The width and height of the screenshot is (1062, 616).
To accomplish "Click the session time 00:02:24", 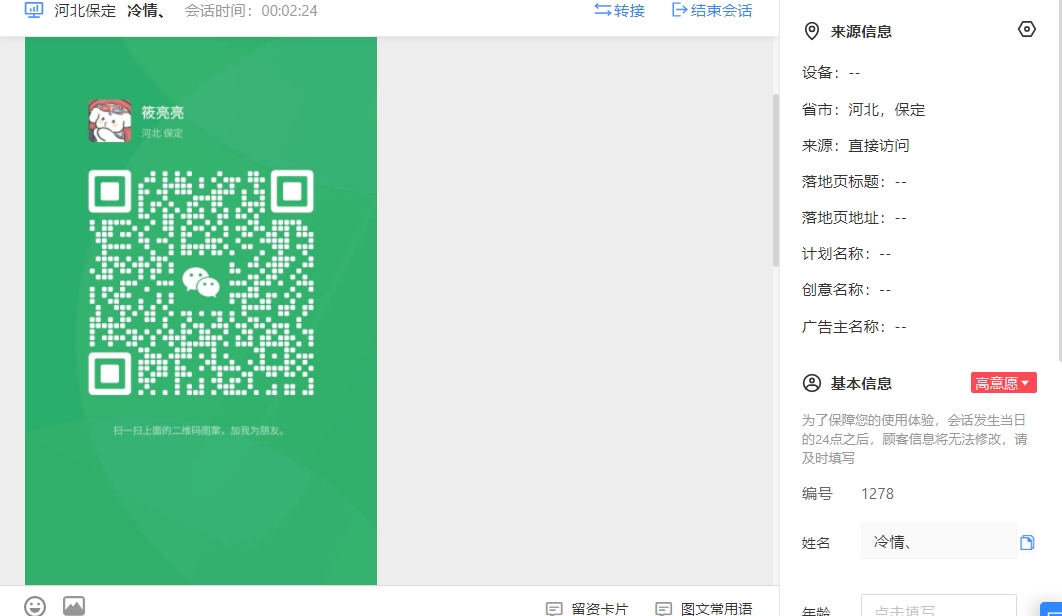I will (289, 11).
